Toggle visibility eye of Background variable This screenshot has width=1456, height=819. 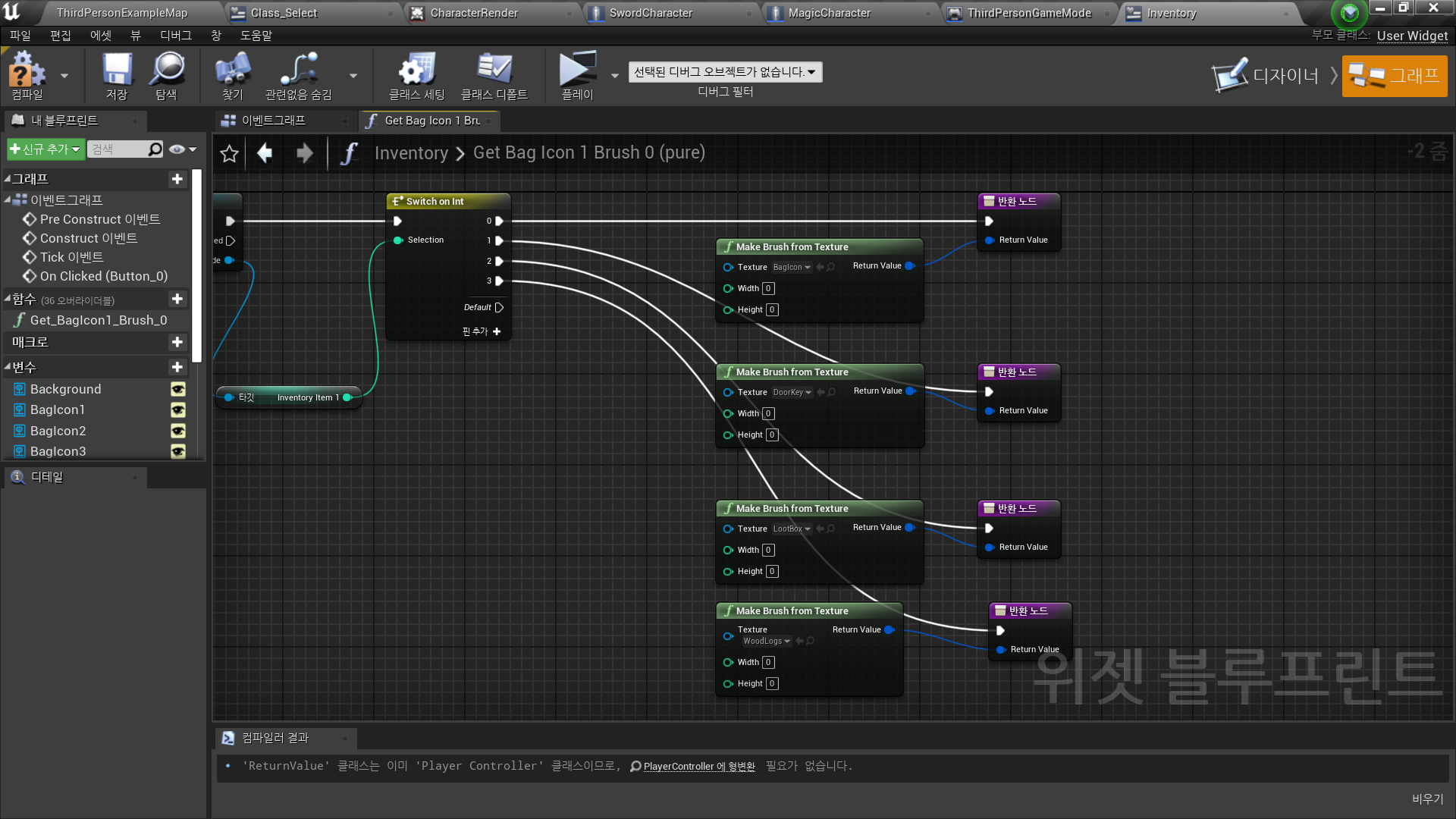(177, 389)
